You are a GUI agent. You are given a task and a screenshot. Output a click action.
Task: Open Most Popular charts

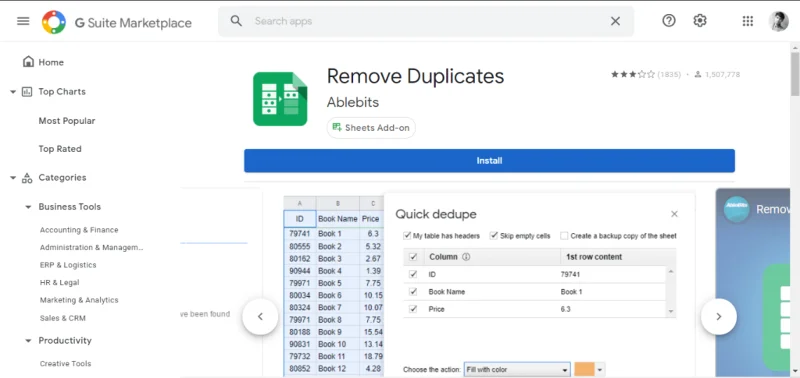tap(67, 121)
